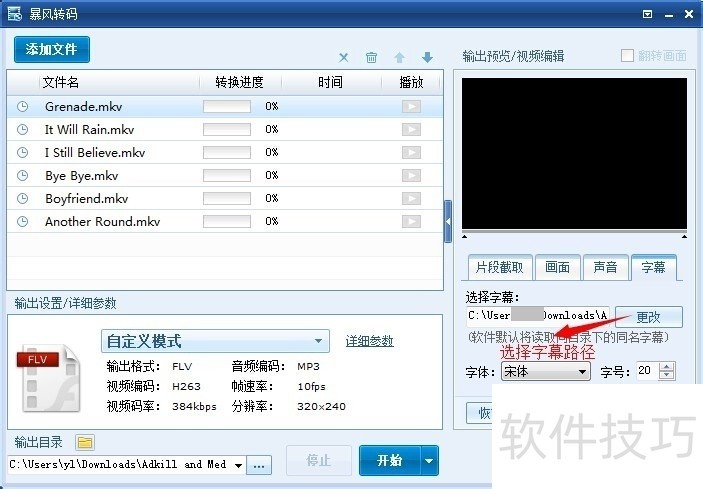Click the right trim marker under preview

(x=684, y=237)
